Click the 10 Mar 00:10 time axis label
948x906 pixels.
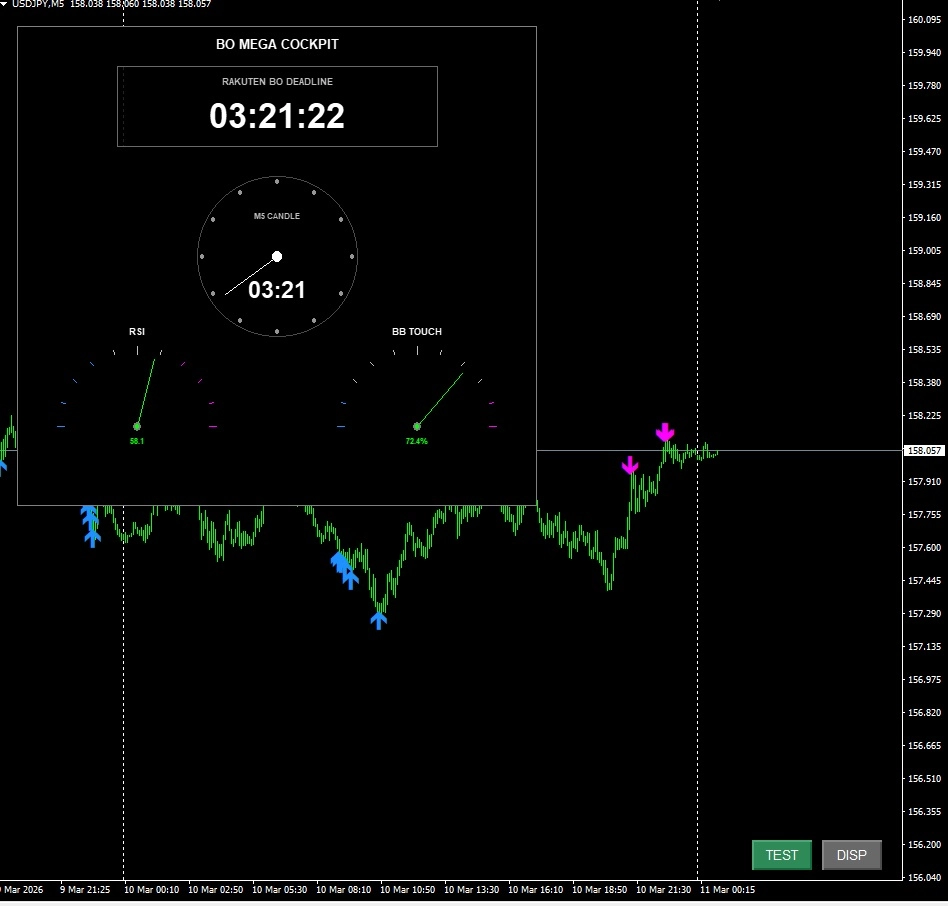point(152,890)
